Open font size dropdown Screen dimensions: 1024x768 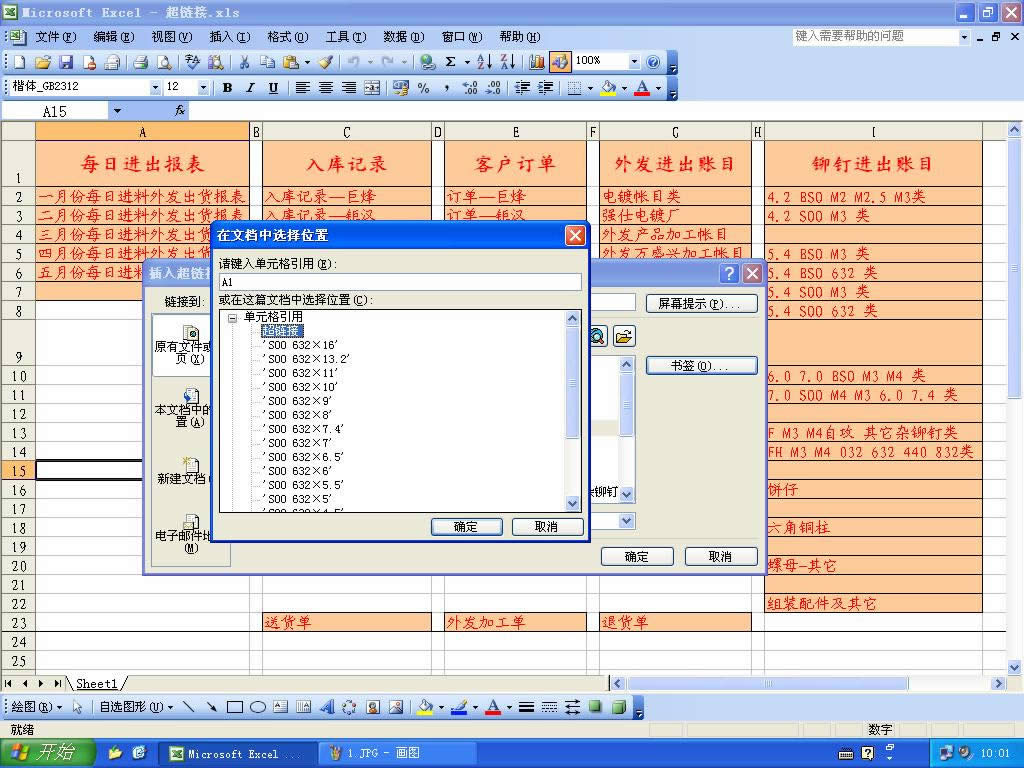[204, 87]
